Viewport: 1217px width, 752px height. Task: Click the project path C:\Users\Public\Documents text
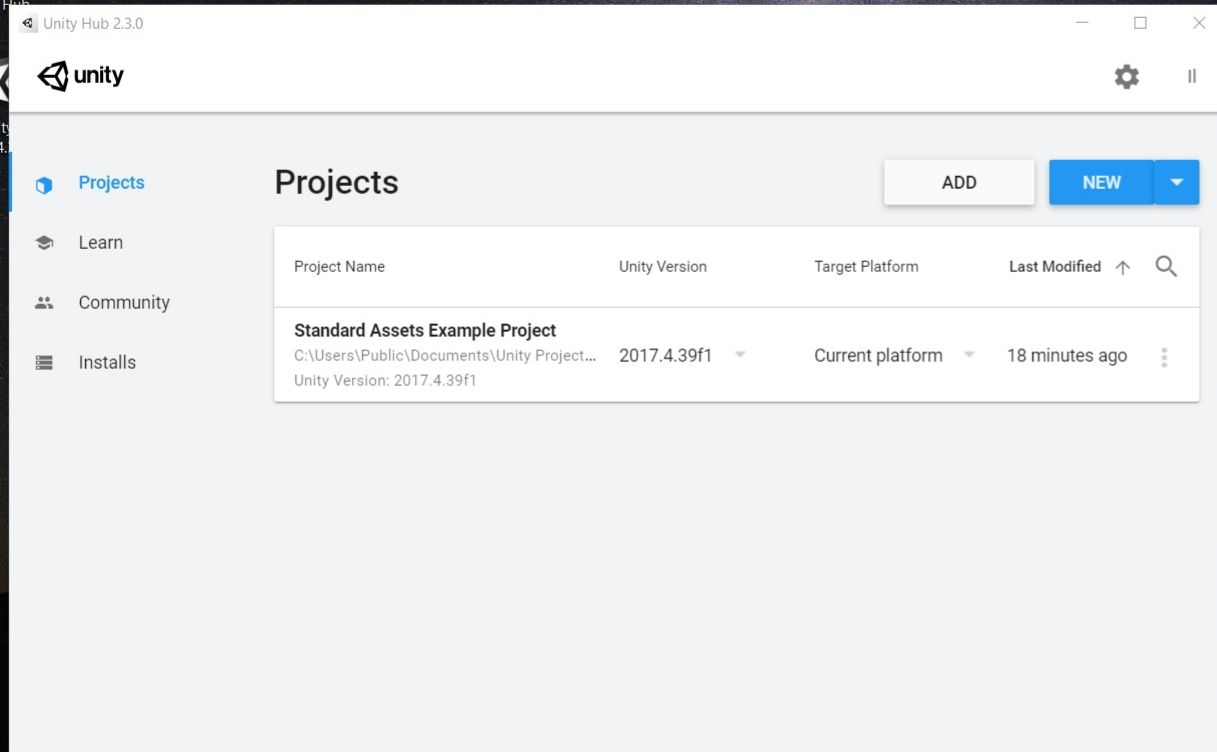coord(445,356)
